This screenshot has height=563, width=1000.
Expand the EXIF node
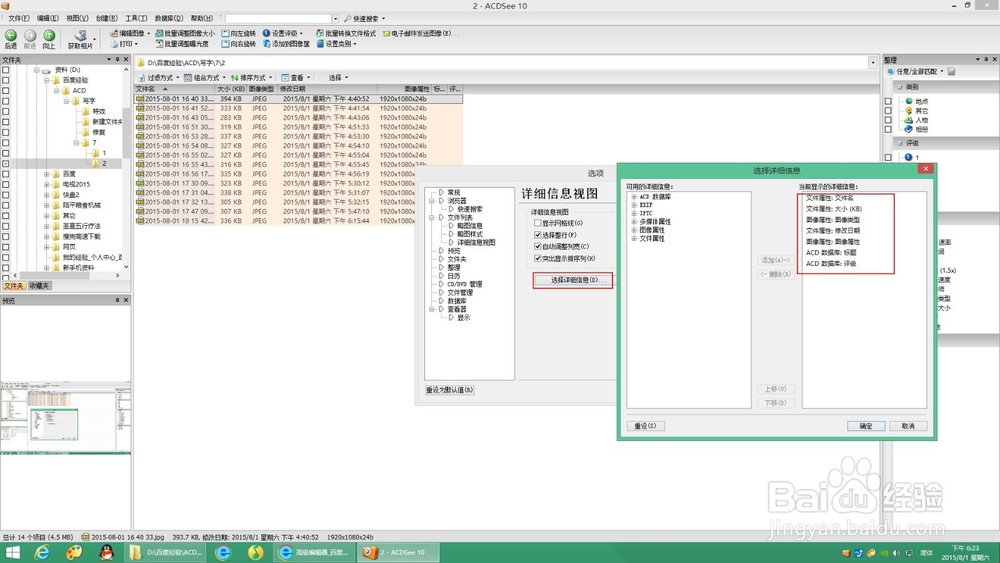point(634,205)
